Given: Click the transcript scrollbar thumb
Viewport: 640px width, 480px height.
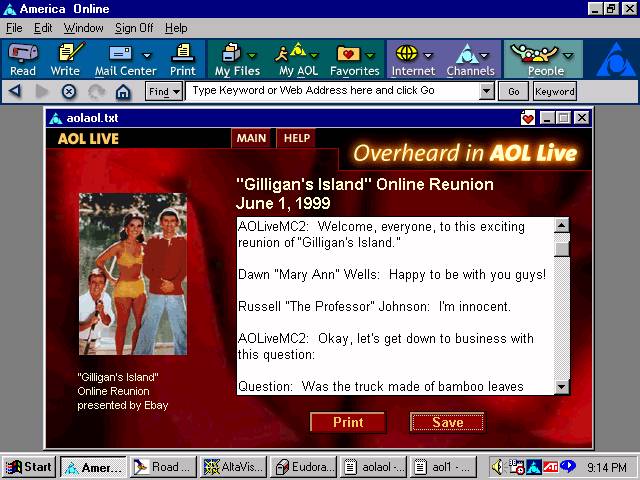Looking at the screenshot, I should pyautogui.click(x=562, y=248).
